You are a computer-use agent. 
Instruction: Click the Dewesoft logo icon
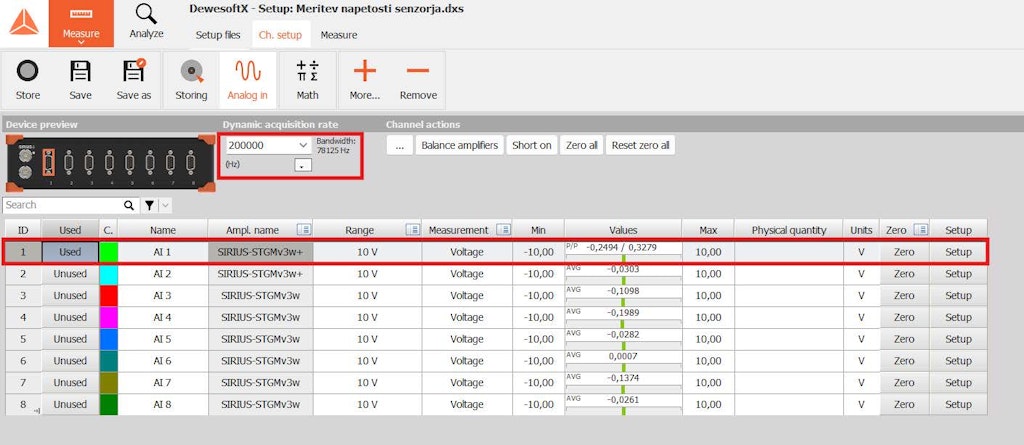click(24, 22)
